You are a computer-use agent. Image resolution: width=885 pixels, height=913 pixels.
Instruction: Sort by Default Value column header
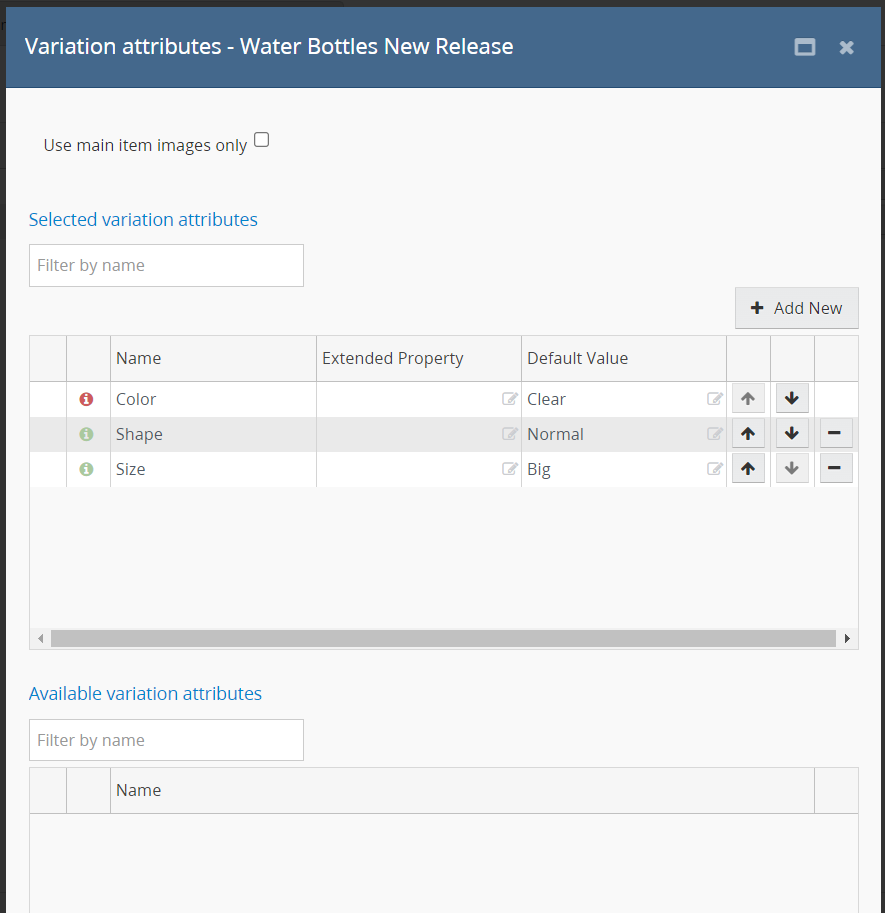pos(578,359)
